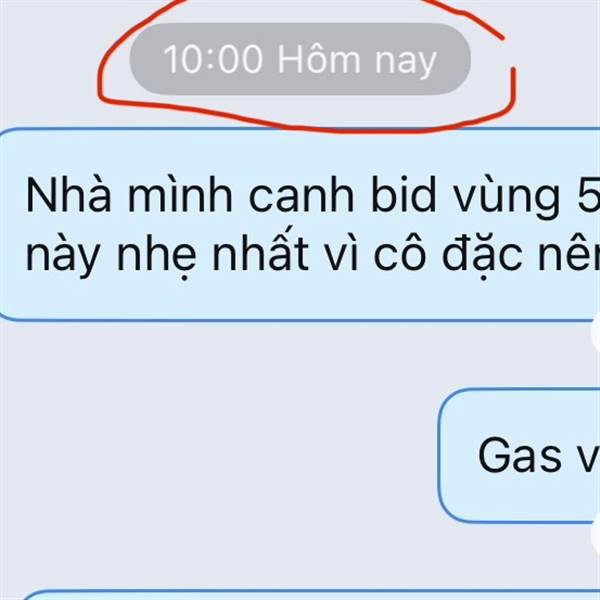The height and width of the screenshot is (600, 600).
Task: Click the words "này nhẹ nhất" on the second line
Action: coord(167,254)
